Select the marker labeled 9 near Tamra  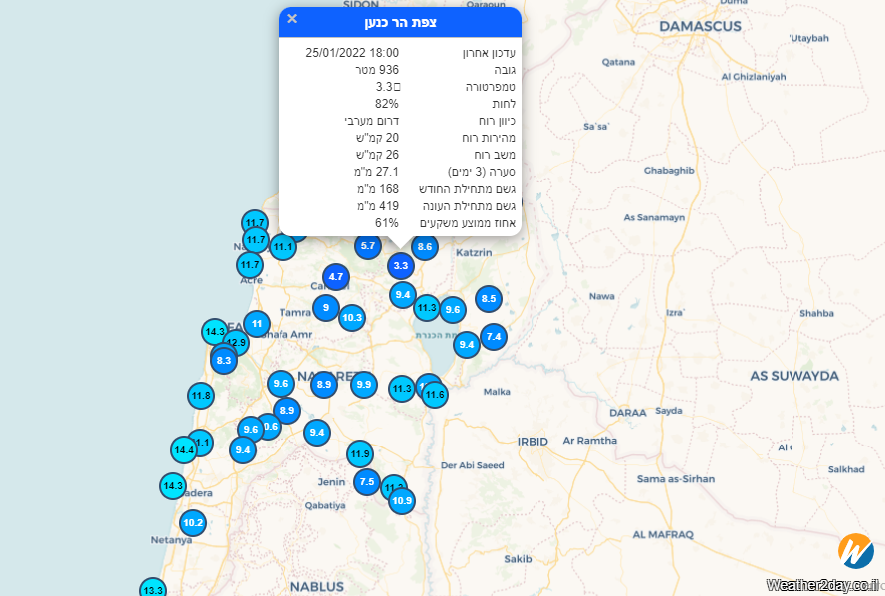[326, 308]
